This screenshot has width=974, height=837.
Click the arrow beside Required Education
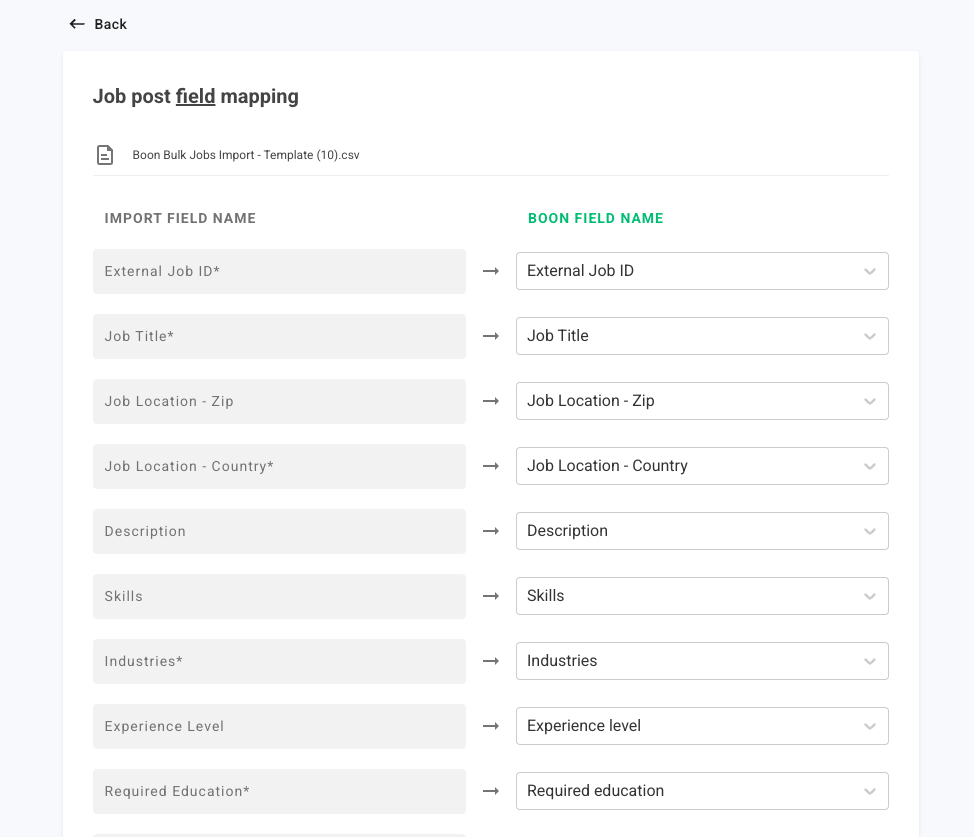coord(490,791)
